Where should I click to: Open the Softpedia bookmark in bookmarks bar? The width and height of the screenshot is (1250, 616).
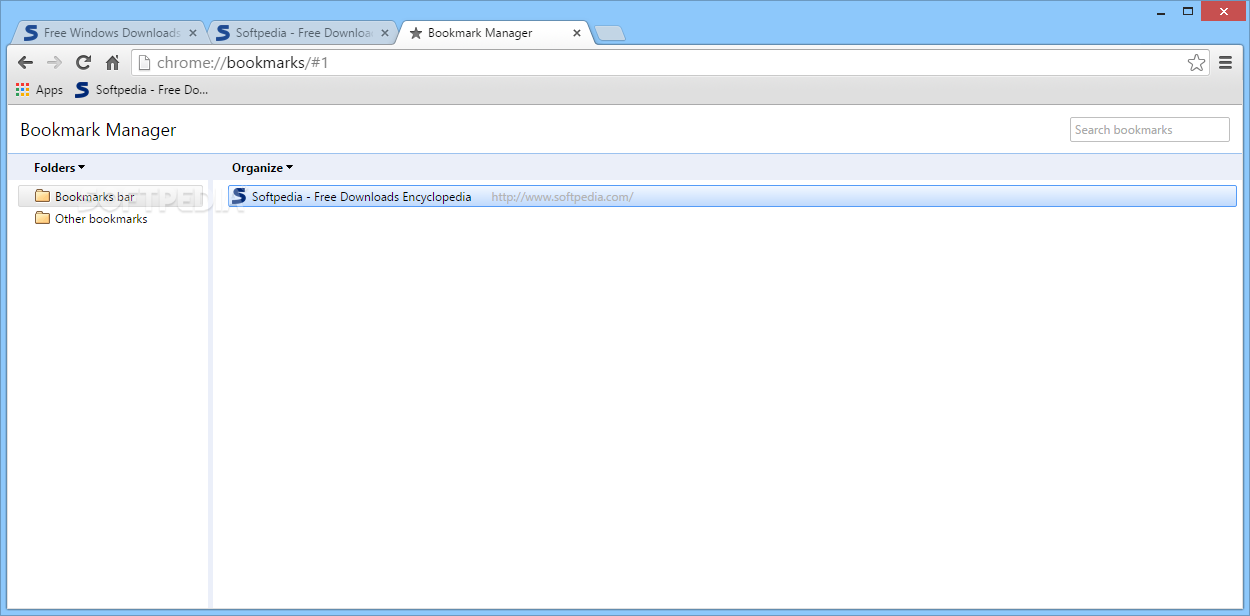coord(141,90)
